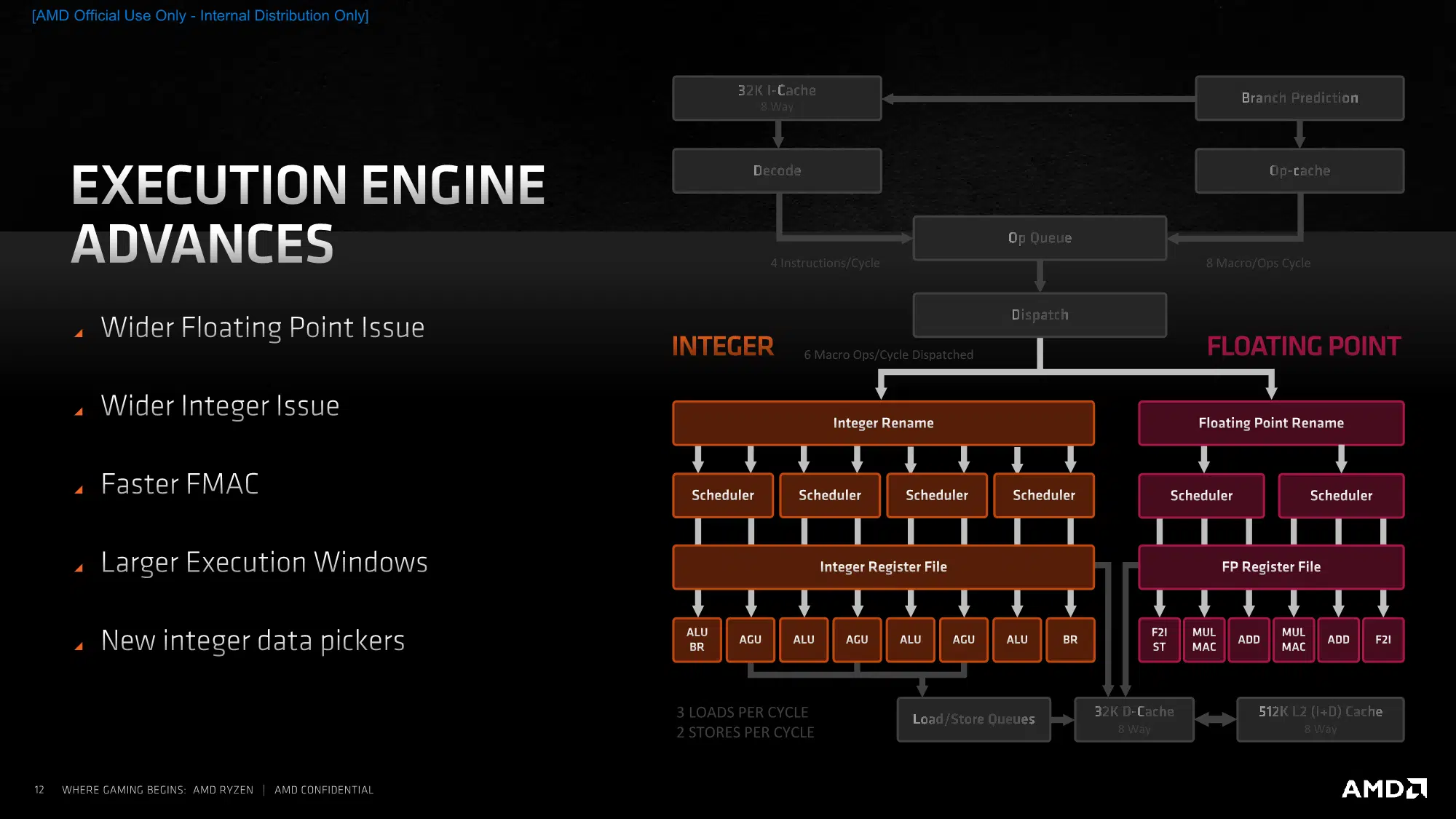
Task: Click the 'EXECUTION ENGINE ADVANCES' slide title
Action: point(308,213)
